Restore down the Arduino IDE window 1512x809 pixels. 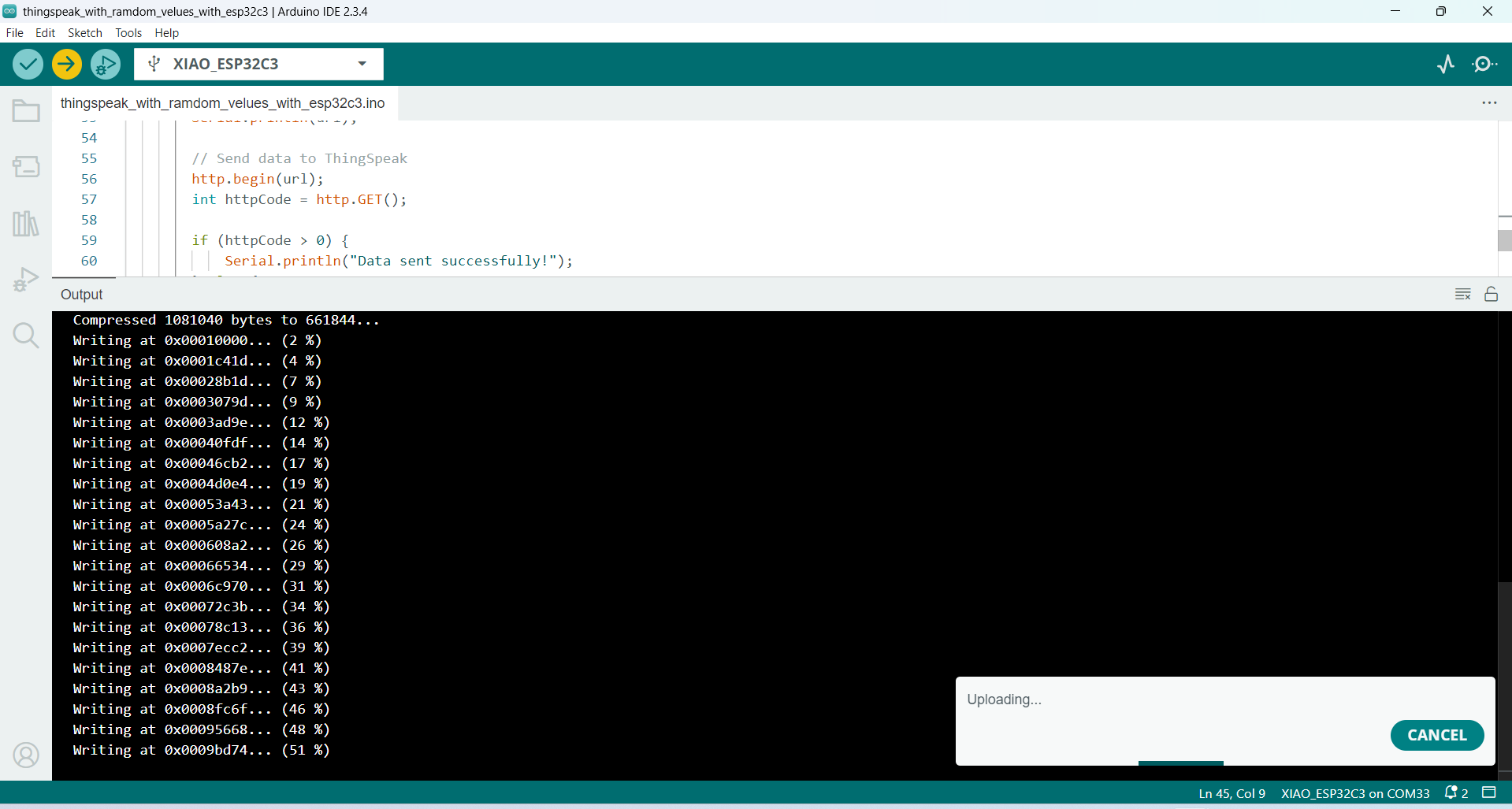(1441, 11)
